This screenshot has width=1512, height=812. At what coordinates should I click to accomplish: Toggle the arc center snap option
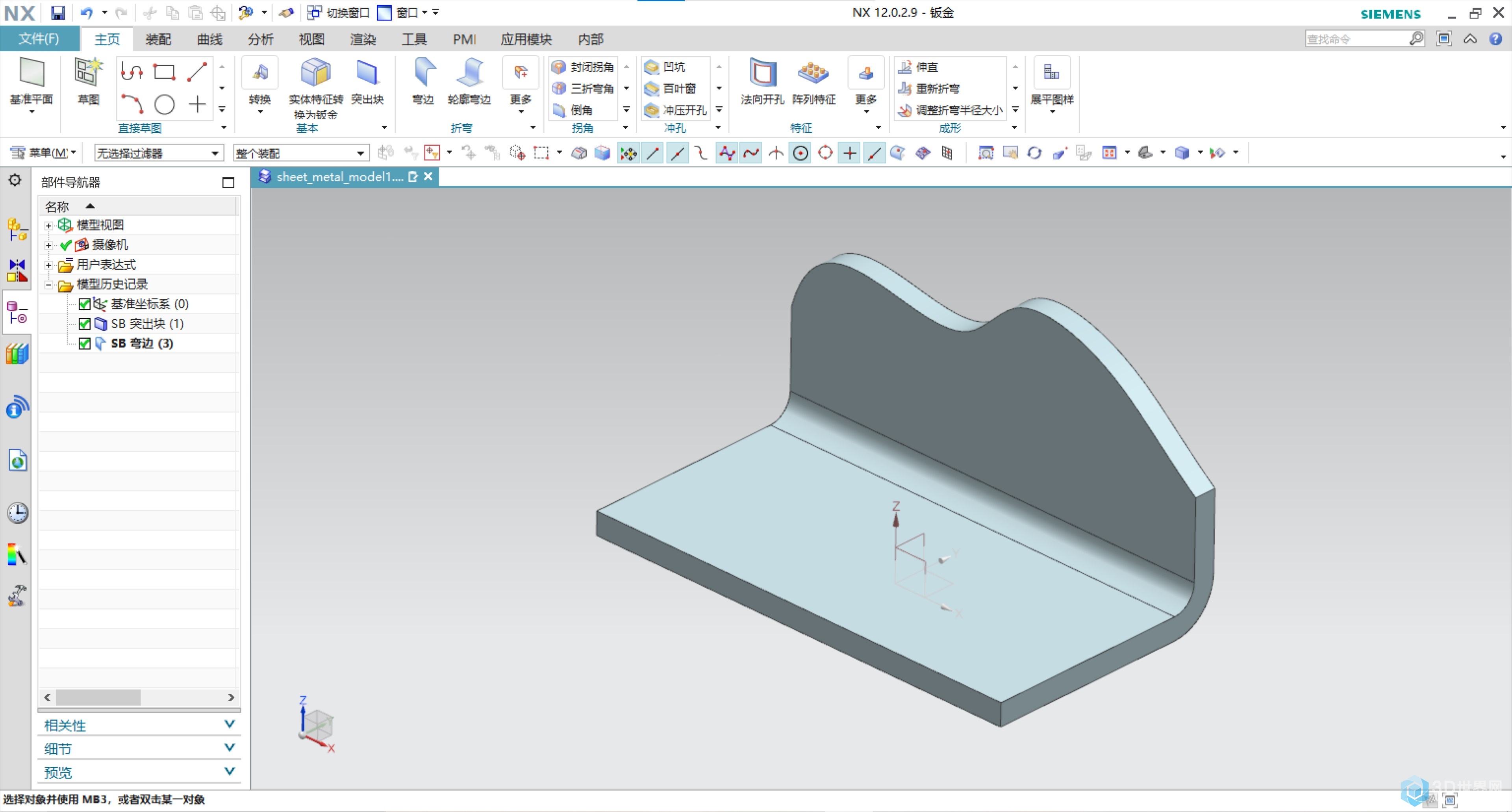pyautogui.click(x=800, y=153)
